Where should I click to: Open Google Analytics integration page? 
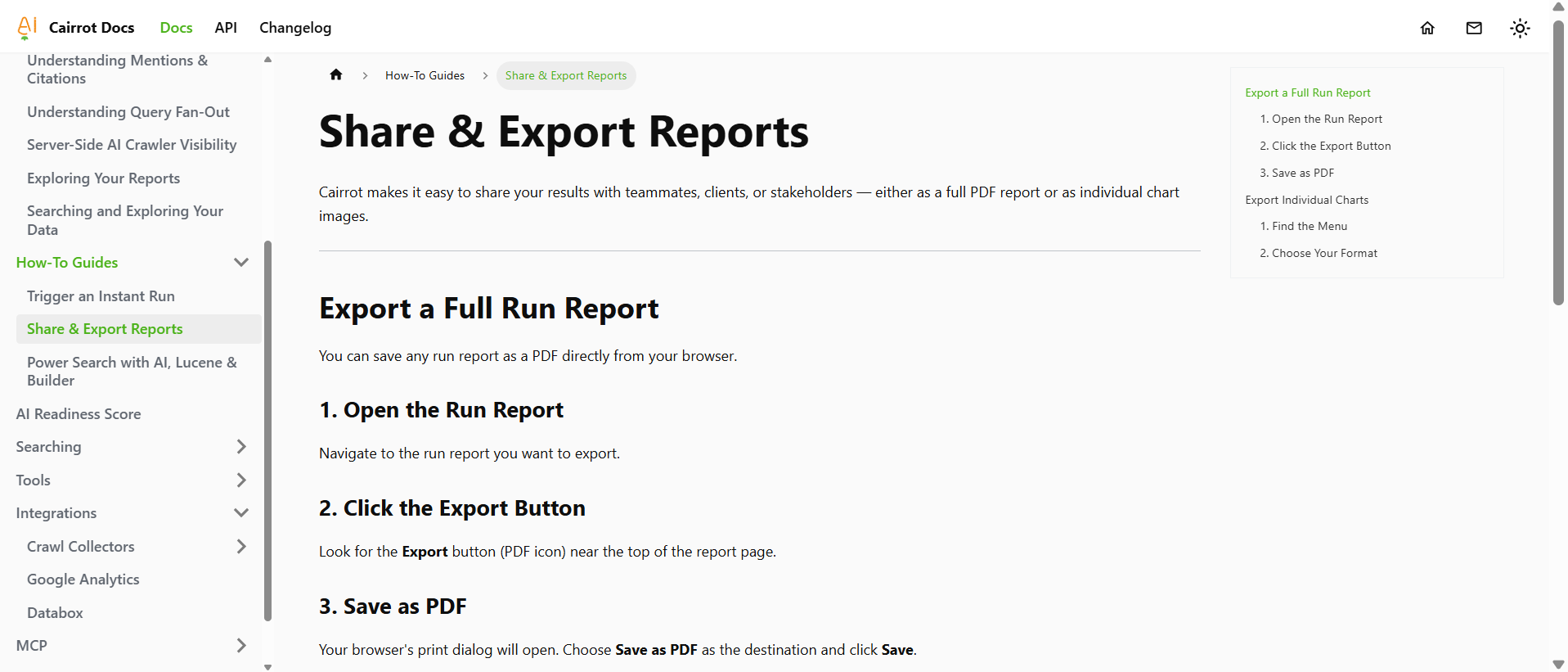click(83, 580)
